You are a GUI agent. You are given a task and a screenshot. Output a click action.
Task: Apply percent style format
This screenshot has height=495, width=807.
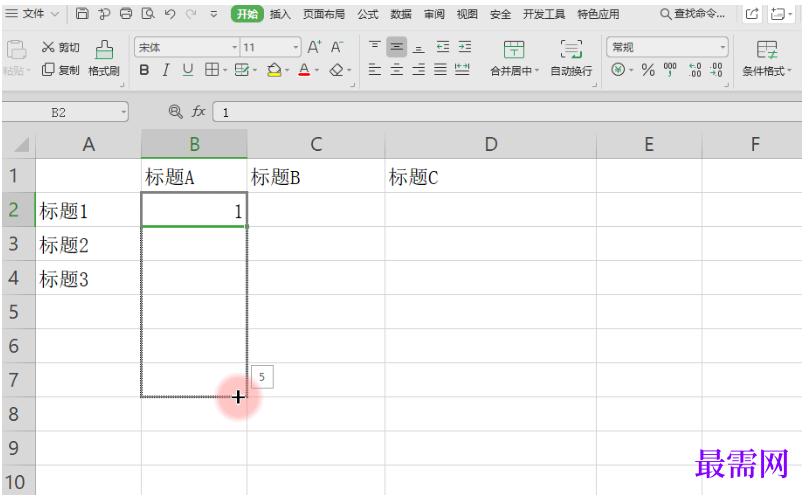click(648, 69)
